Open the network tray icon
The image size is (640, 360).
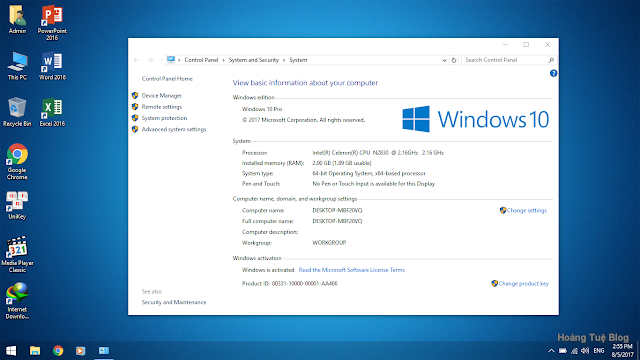point(574,351)
